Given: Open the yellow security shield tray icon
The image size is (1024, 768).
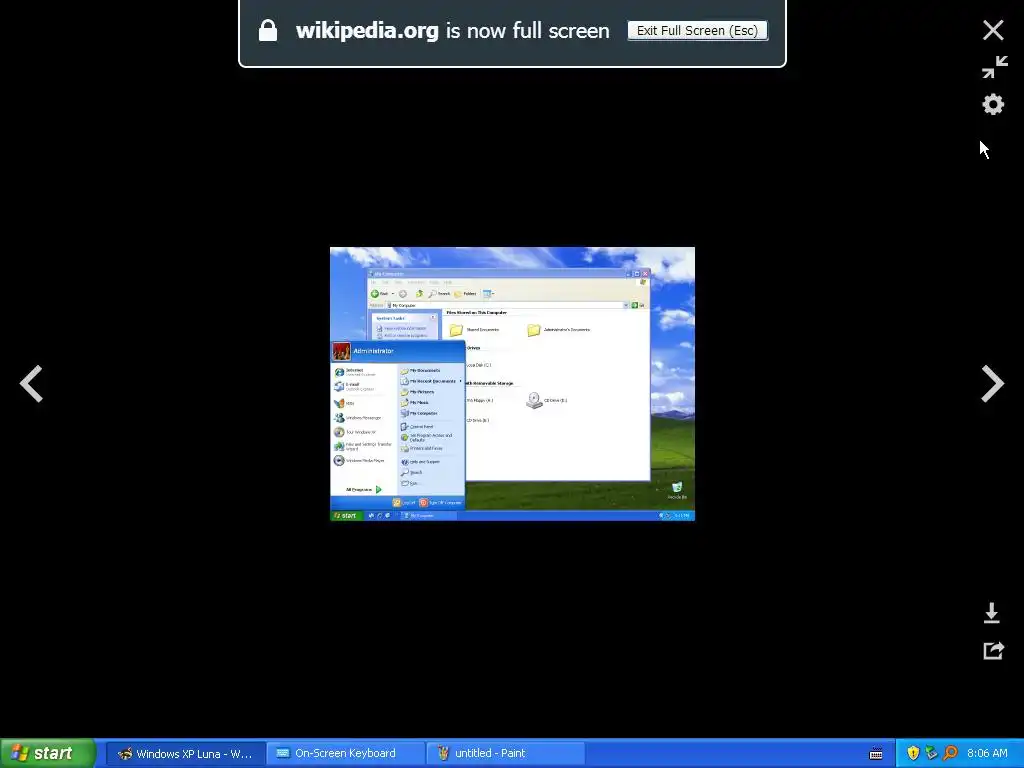Looking at the screenshot, I should 913,753.
